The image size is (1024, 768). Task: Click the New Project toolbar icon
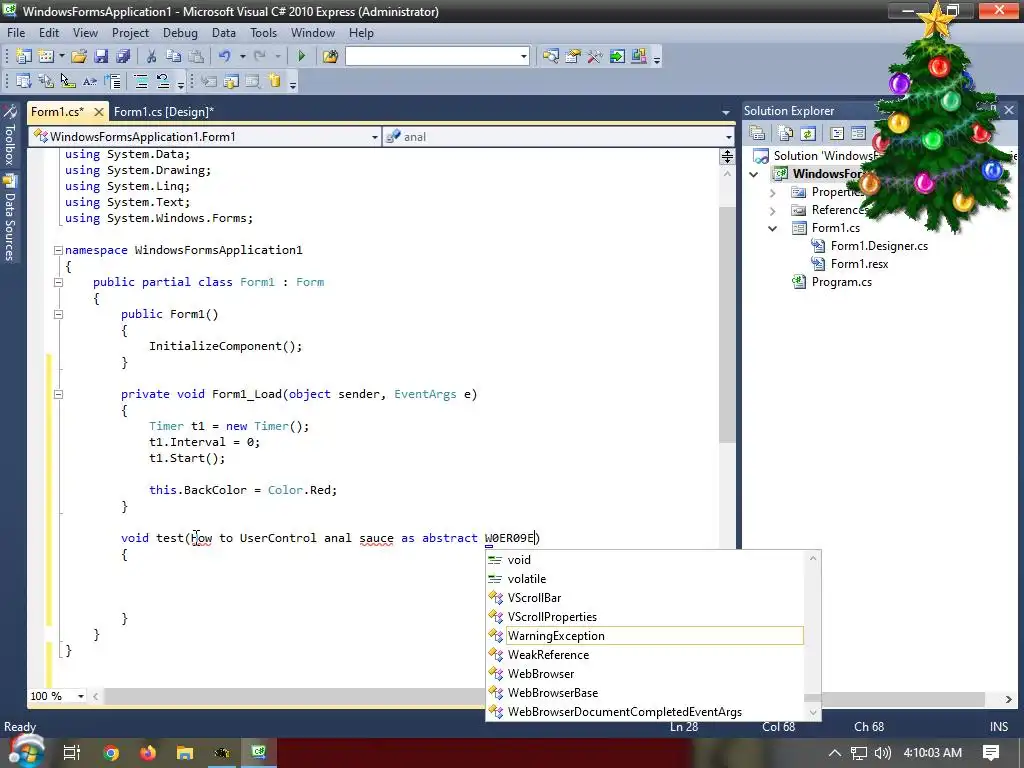click(x=24, y=57)
